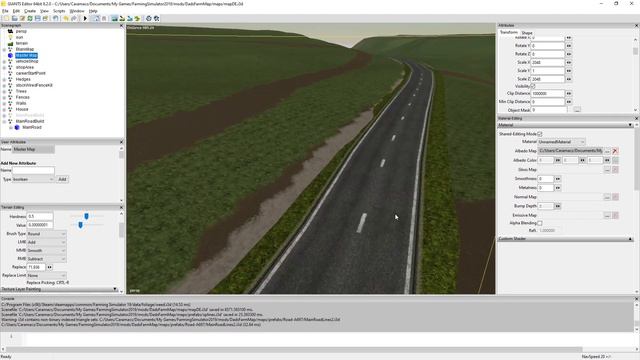The image size is (640, 360).
Task: Click the first gear settings toolbar icon
Action: coord(149,18)
